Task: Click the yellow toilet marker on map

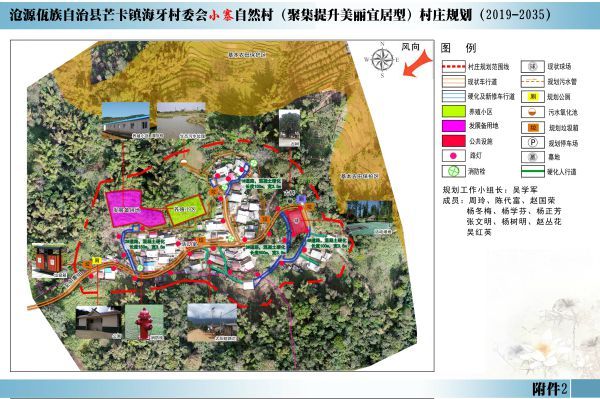Action: coord(98,261)
